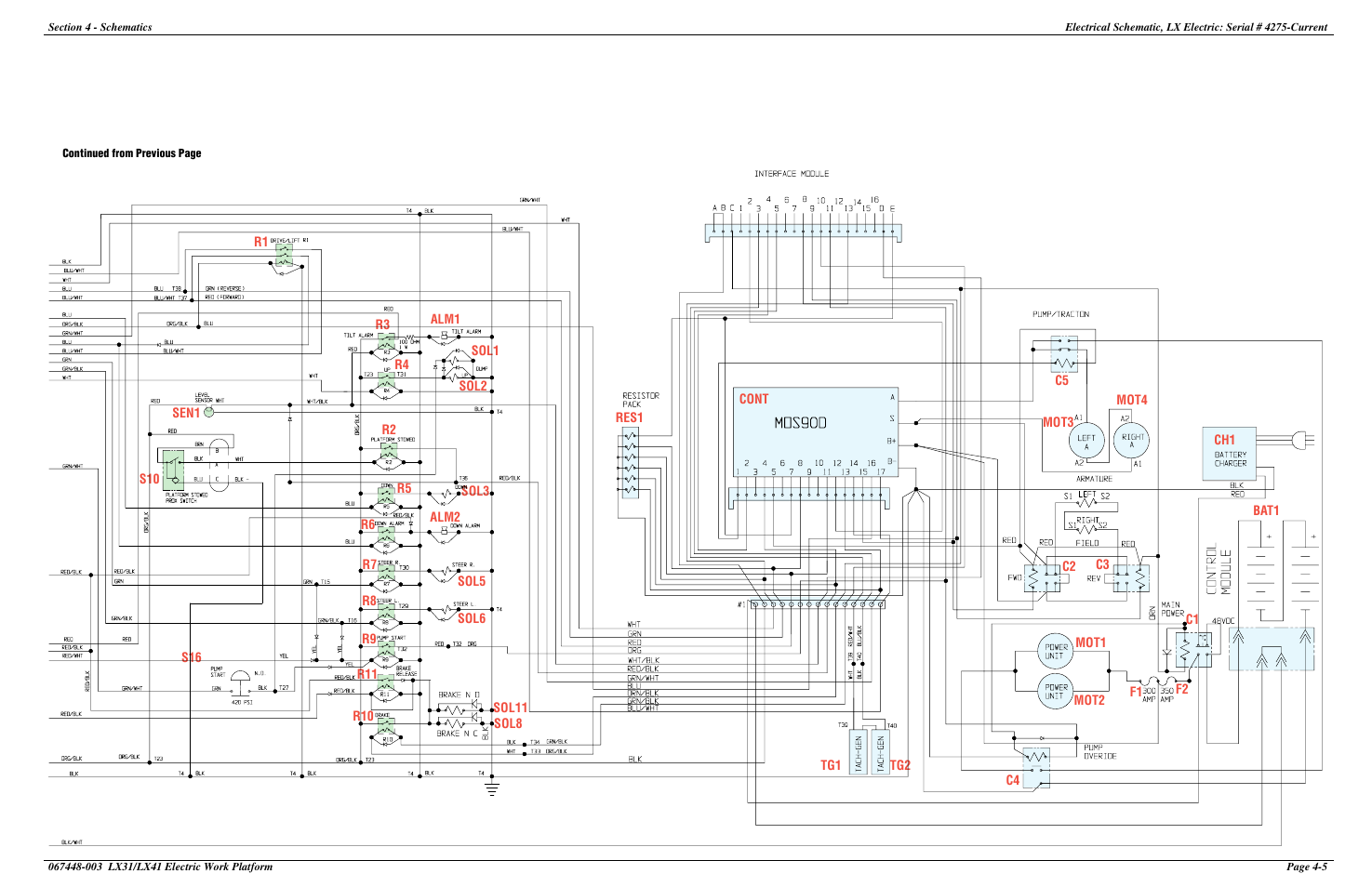Click the SOL3 label
The width and height of the screenshot is (1372, 887).
point(475,491)
